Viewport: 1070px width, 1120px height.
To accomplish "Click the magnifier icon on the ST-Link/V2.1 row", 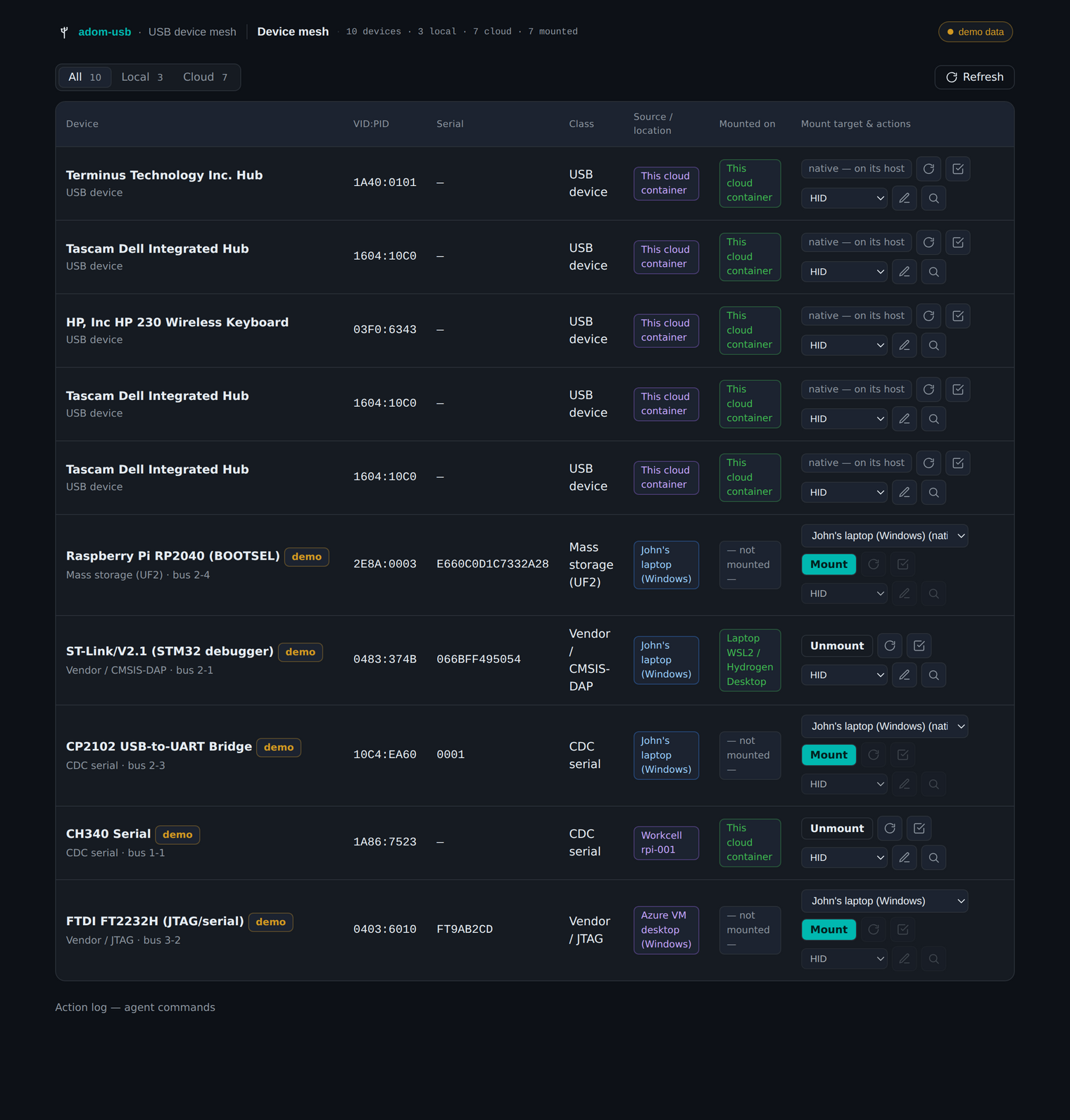I will point(933,675).
